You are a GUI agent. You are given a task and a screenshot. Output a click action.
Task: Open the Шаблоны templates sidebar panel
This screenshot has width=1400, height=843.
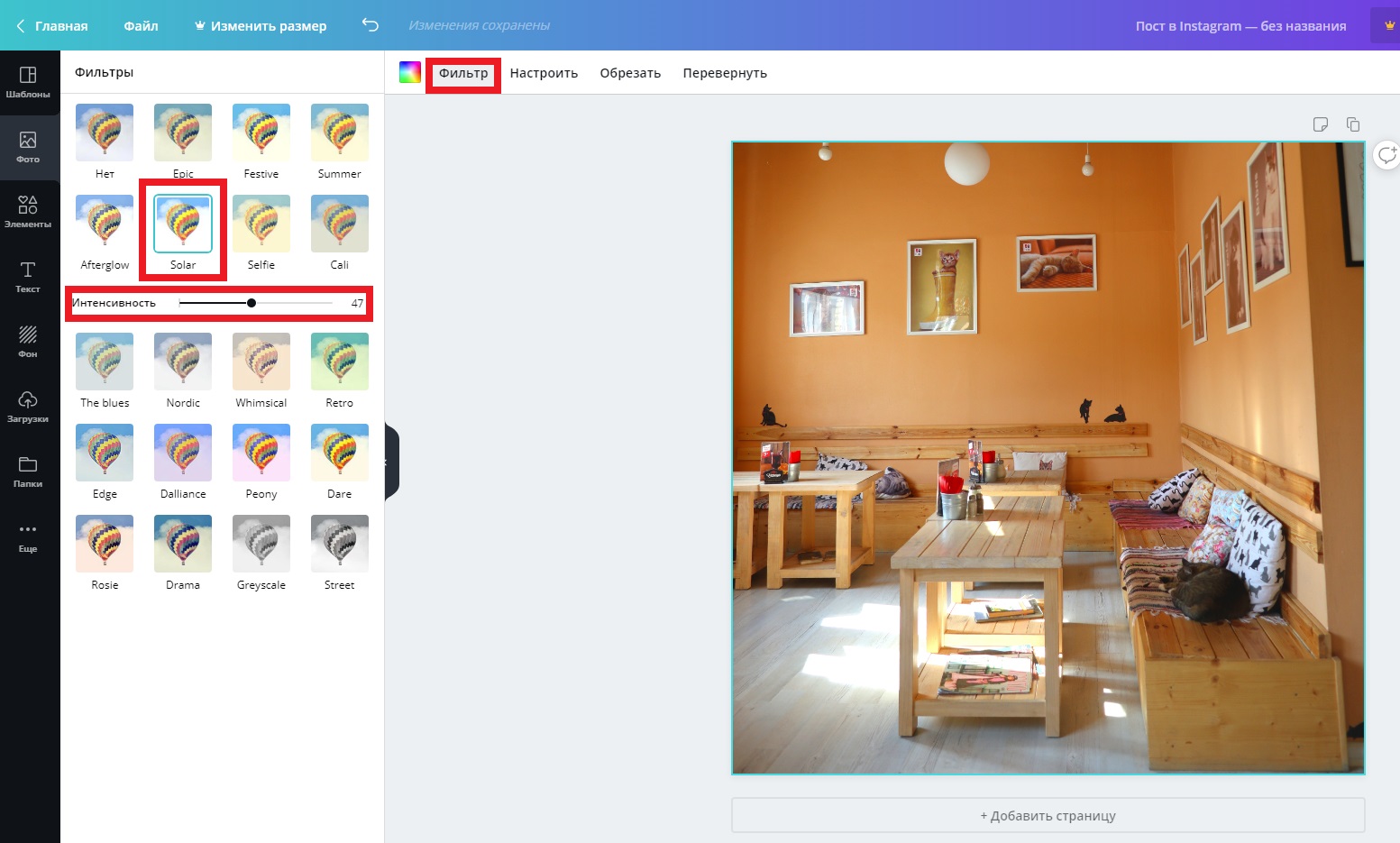coord(28,82)
